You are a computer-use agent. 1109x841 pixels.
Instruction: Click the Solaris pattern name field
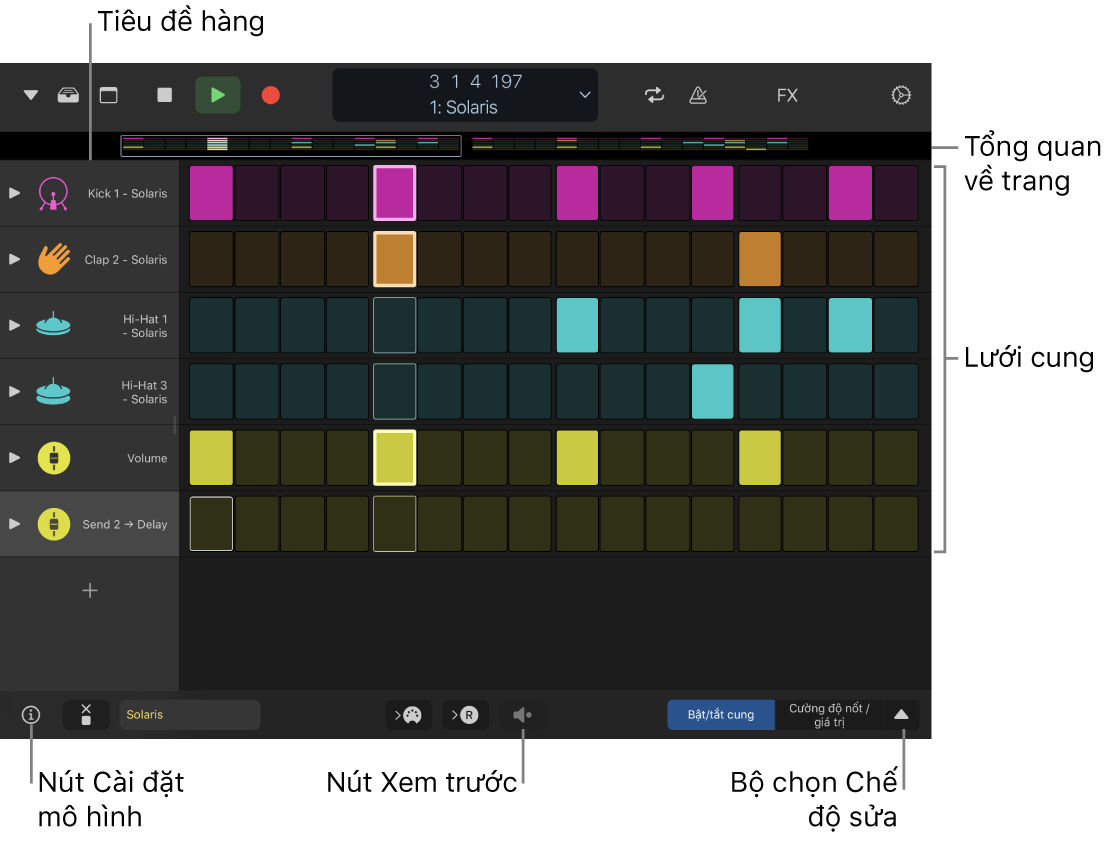point(190,714)
